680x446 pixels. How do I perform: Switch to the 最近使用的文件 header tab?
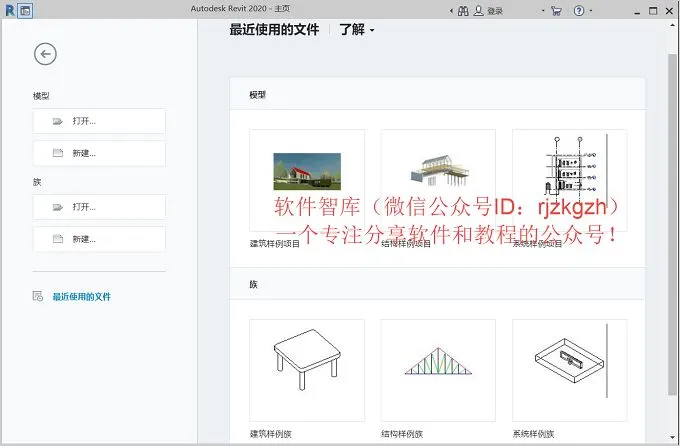pyautogui.click(x=274, y=30)
